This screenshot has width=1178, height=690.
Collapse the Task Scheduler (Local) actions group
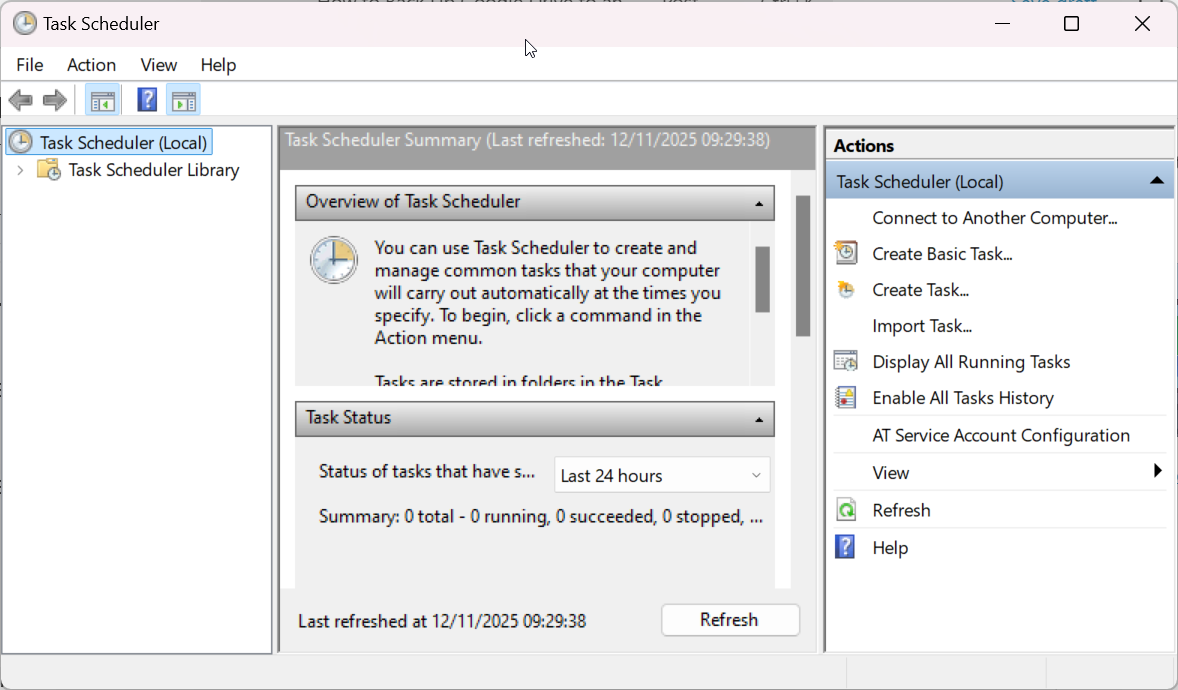pos(1157,181)
